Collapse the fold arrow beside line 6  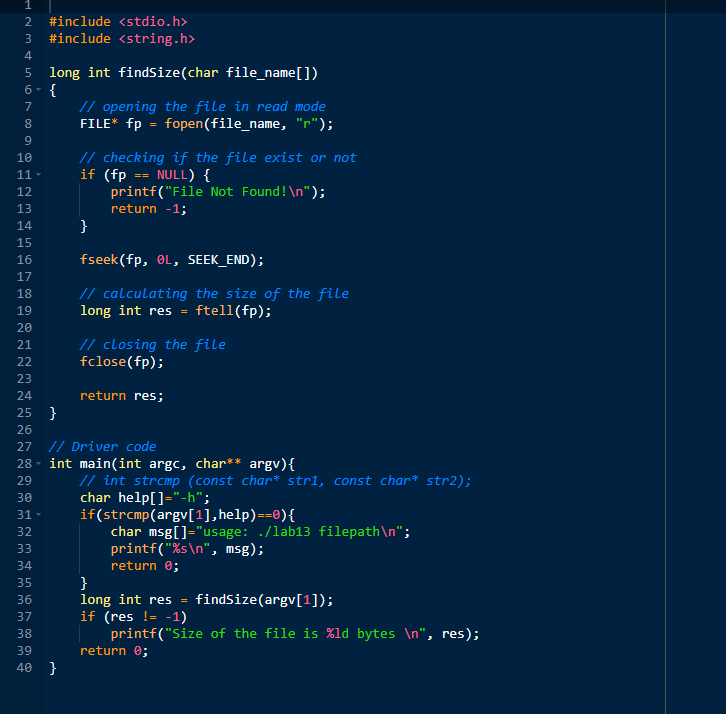pos(39,89)
